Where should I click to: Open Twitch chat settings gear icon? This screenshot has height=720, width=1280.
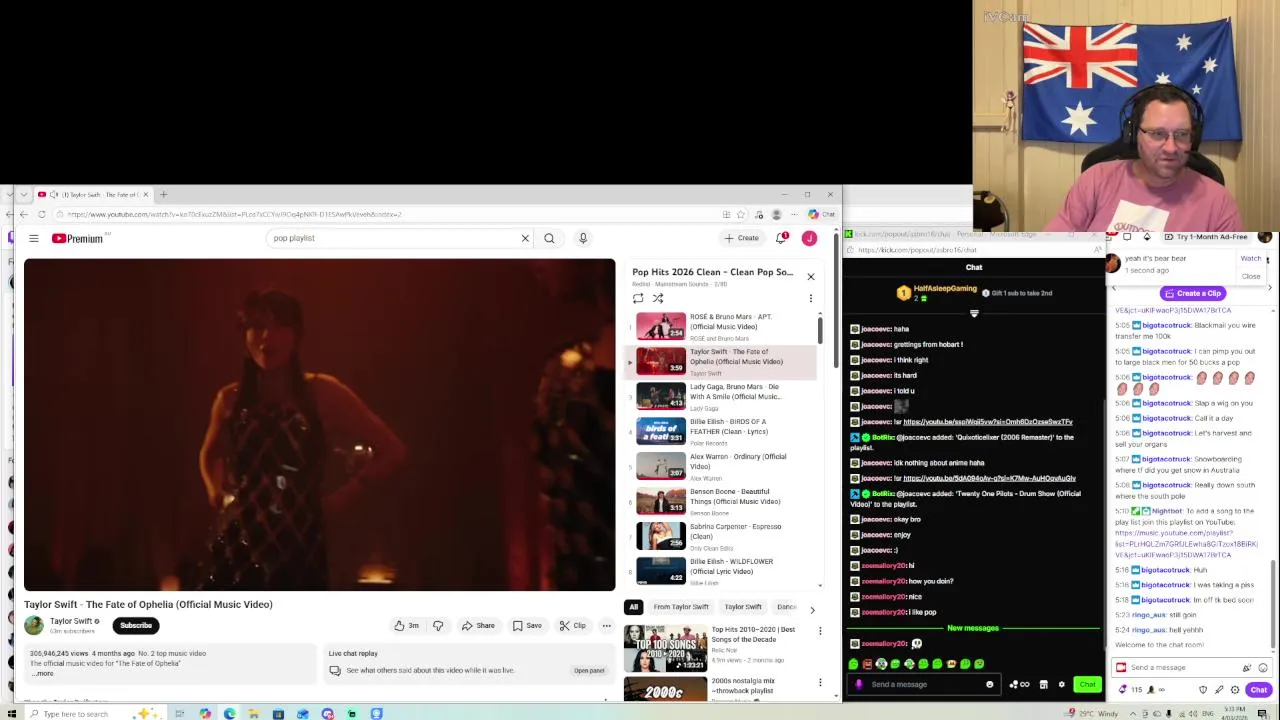pyautogui.click(x=1235, y=690)
